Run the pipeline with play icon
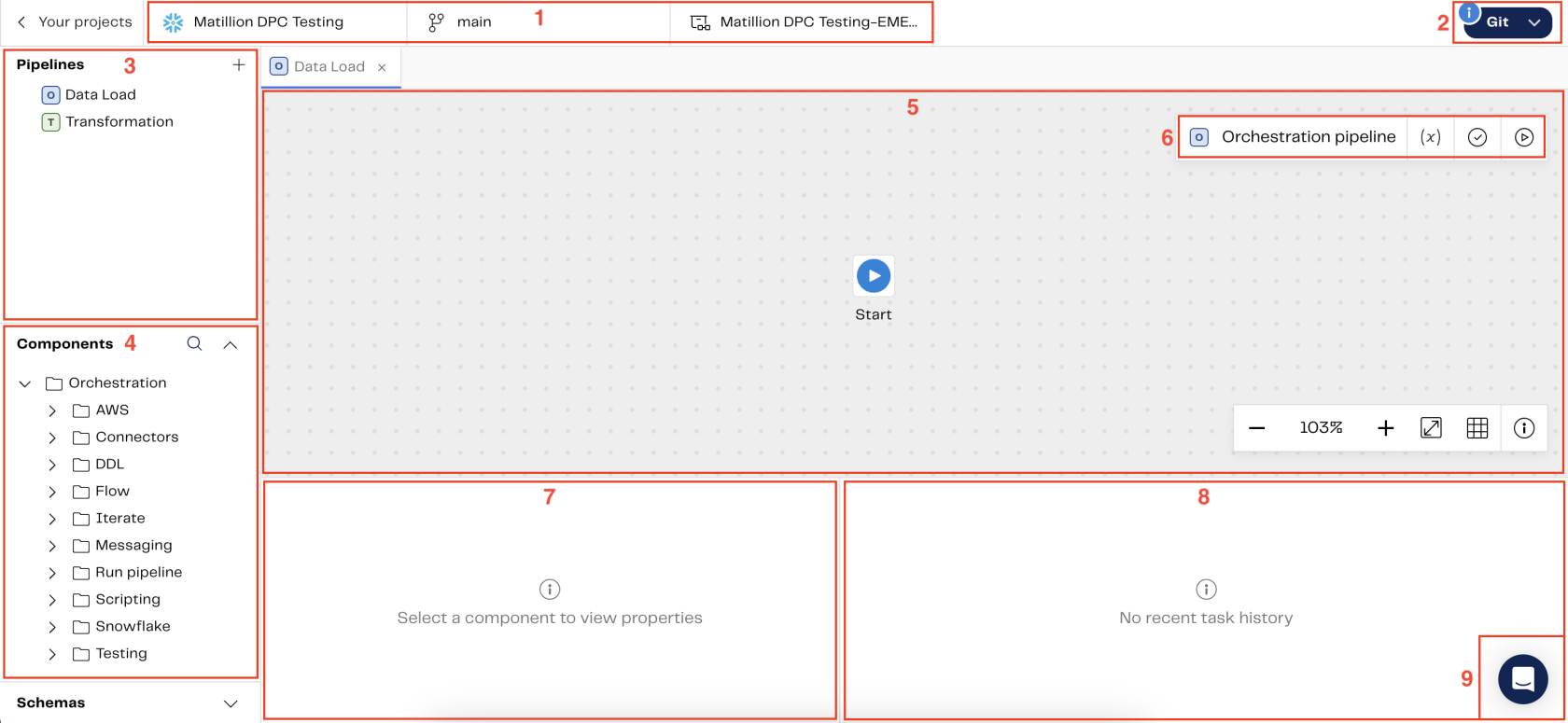Screen dimensions: 1568x723 pyautogui.click(x=1523, y=137)
